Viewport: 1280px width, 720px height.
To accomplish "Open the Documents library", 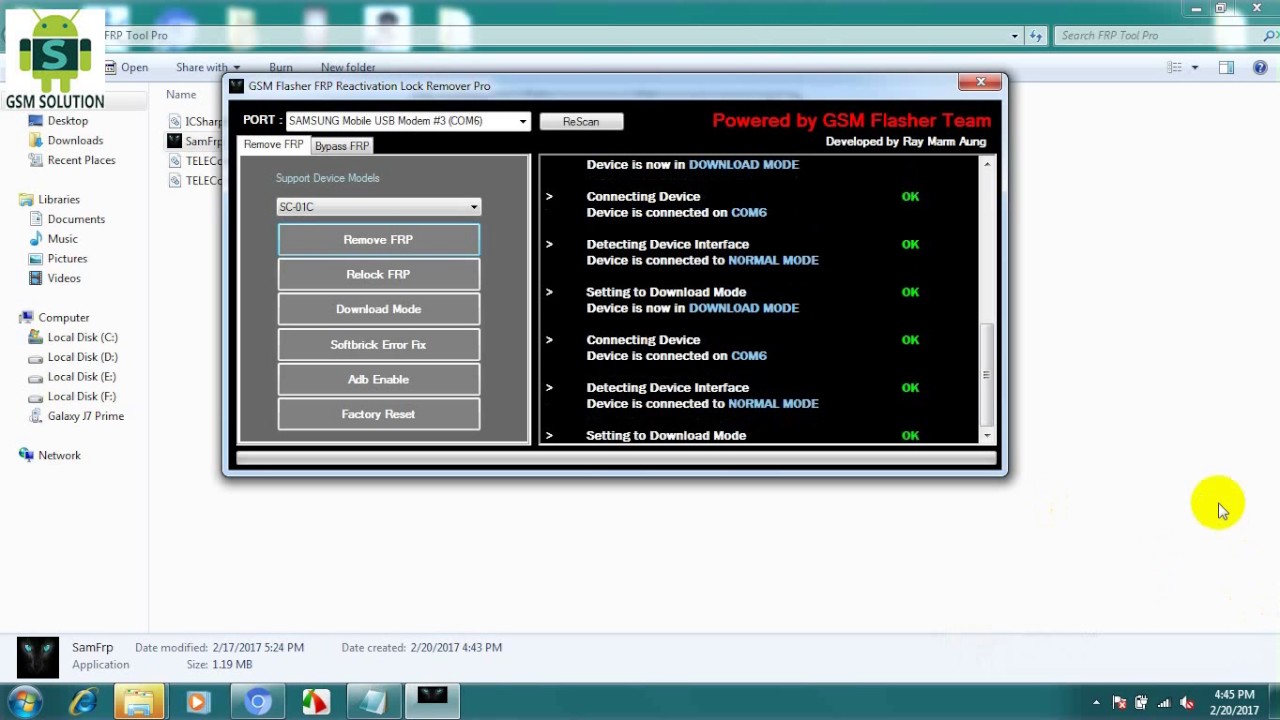I will pos(76,219).
